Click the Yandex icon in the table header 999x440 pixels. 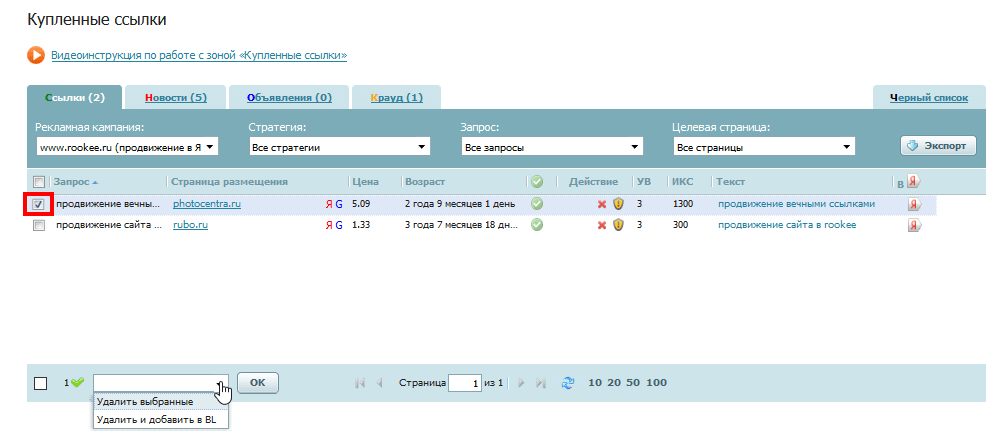point(914,182)
